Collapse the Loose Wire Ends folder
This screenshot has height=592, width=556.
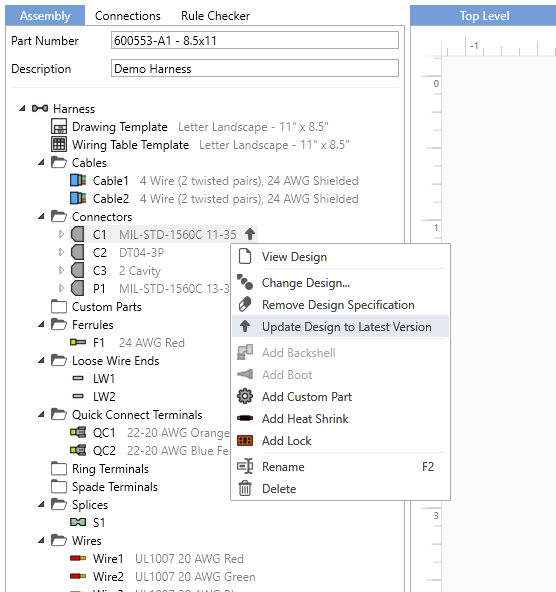42,361
